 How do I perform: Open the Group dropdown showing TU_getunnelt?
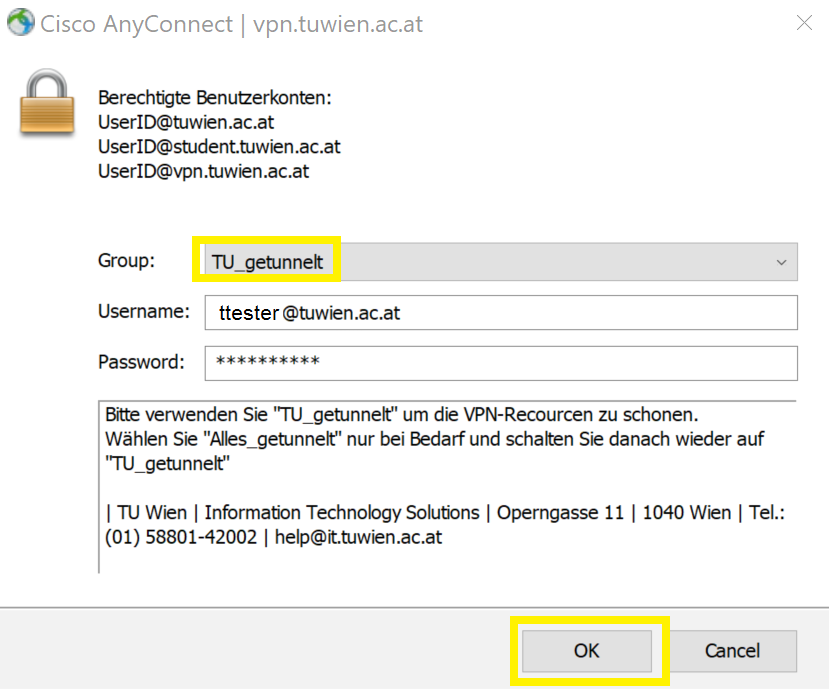(501, 262)
